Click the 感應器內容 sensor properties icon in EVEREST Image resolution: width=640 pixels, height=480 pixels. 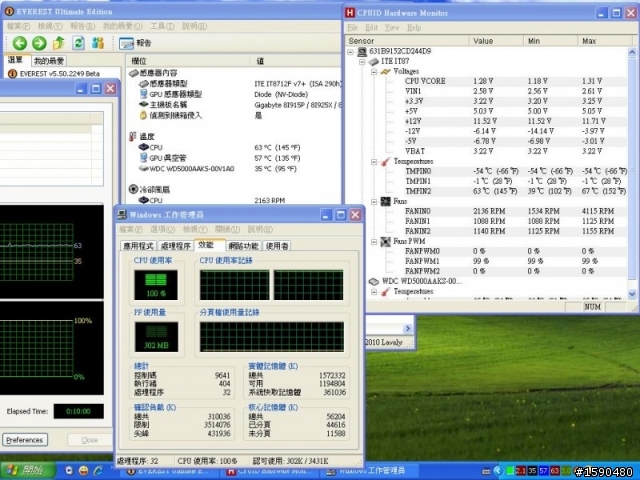133,73
